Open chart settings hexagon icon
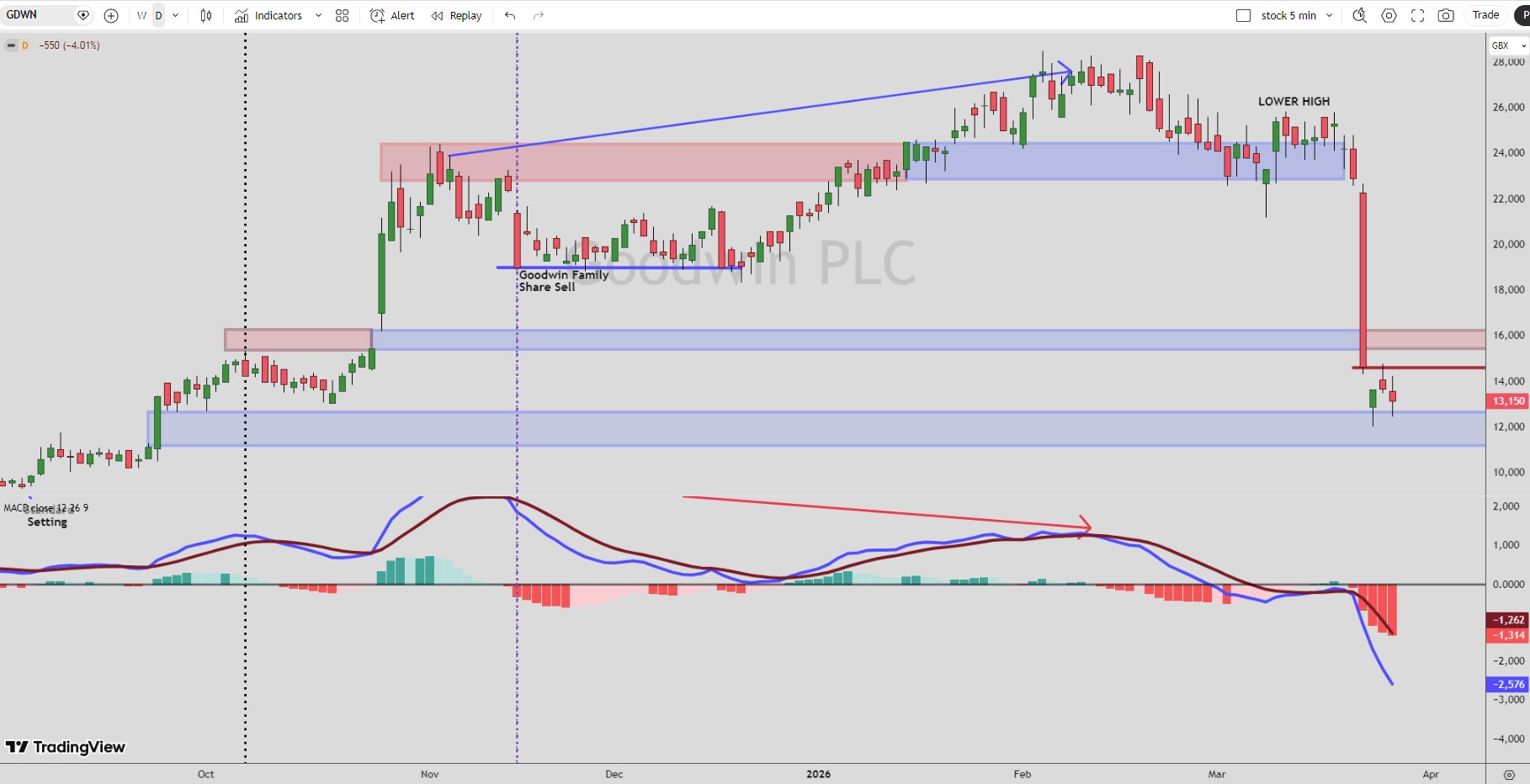This screenshot has width=1530, height=784. coord(1389,15)
